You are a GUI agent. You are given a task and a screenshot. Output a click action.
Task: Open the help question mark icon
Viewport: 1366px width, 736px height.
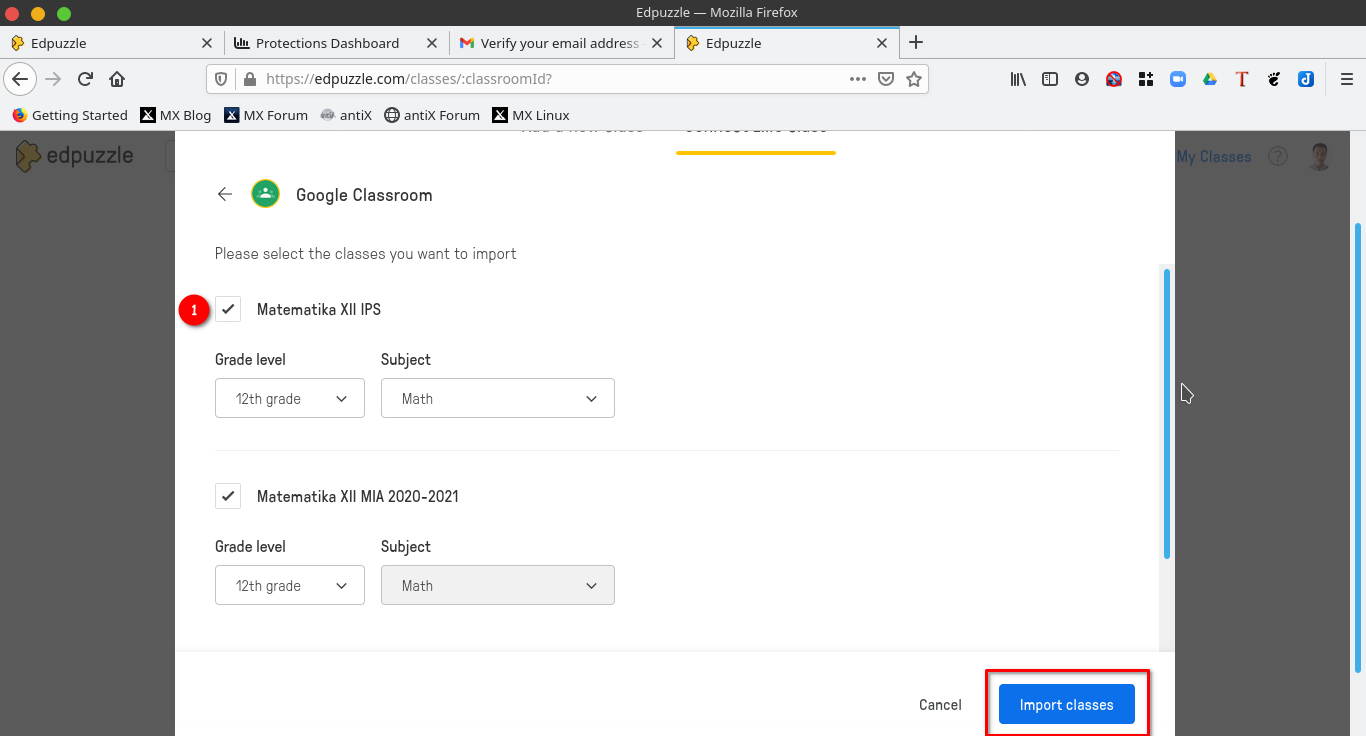(1278, 156)
